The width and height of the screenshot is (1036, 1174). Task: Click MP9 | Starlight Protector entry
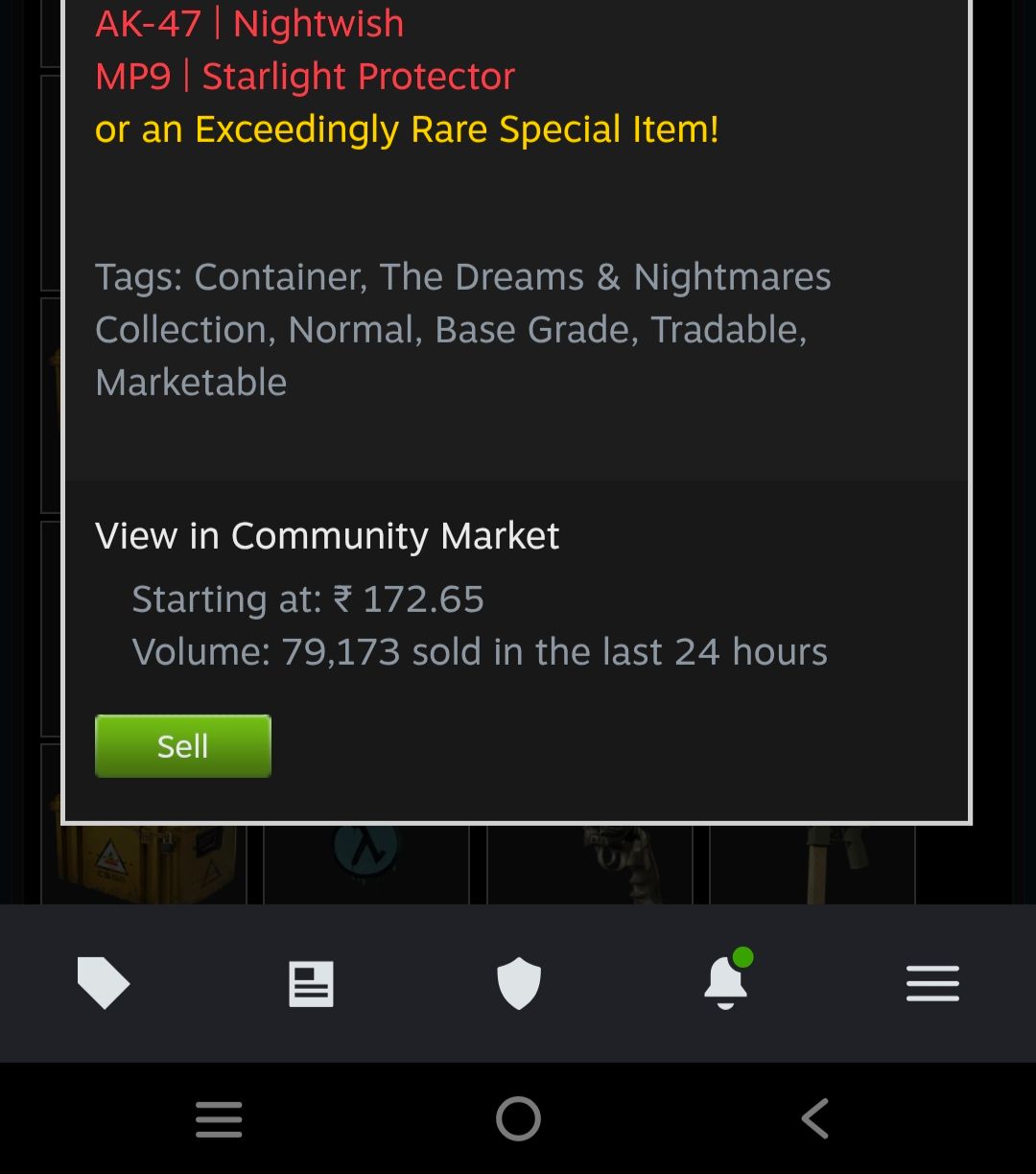tap(305, 76)
